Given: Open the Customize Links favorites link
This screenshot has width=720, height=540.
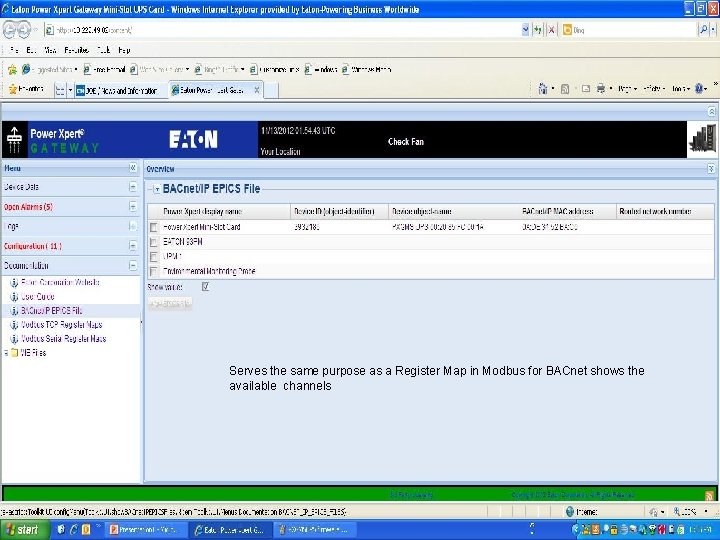Looking at the screenshot, I should [x=275, y=70].
